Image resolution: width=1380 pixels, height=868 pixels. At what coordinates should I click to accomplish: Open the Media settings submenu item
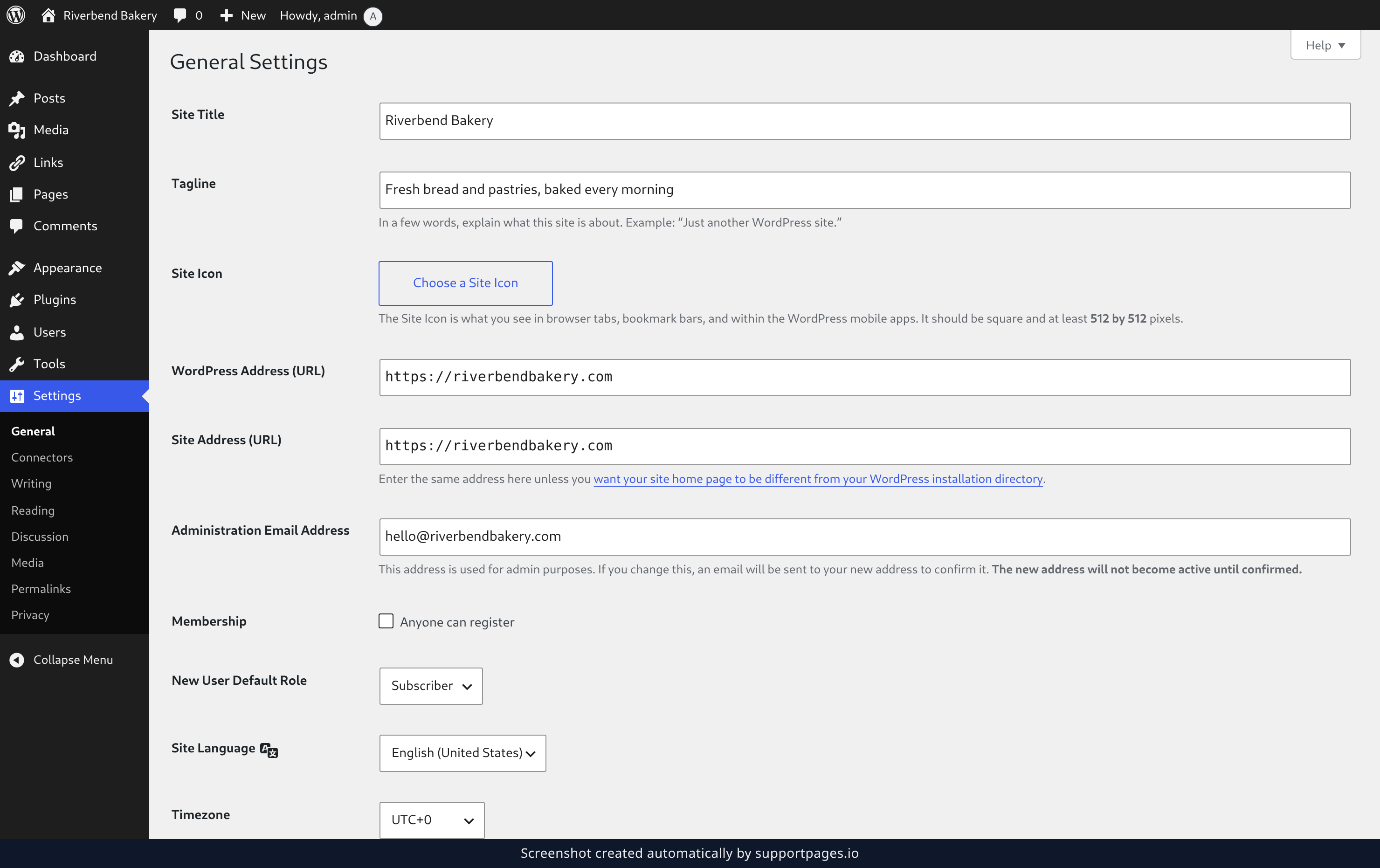(27, 563)
